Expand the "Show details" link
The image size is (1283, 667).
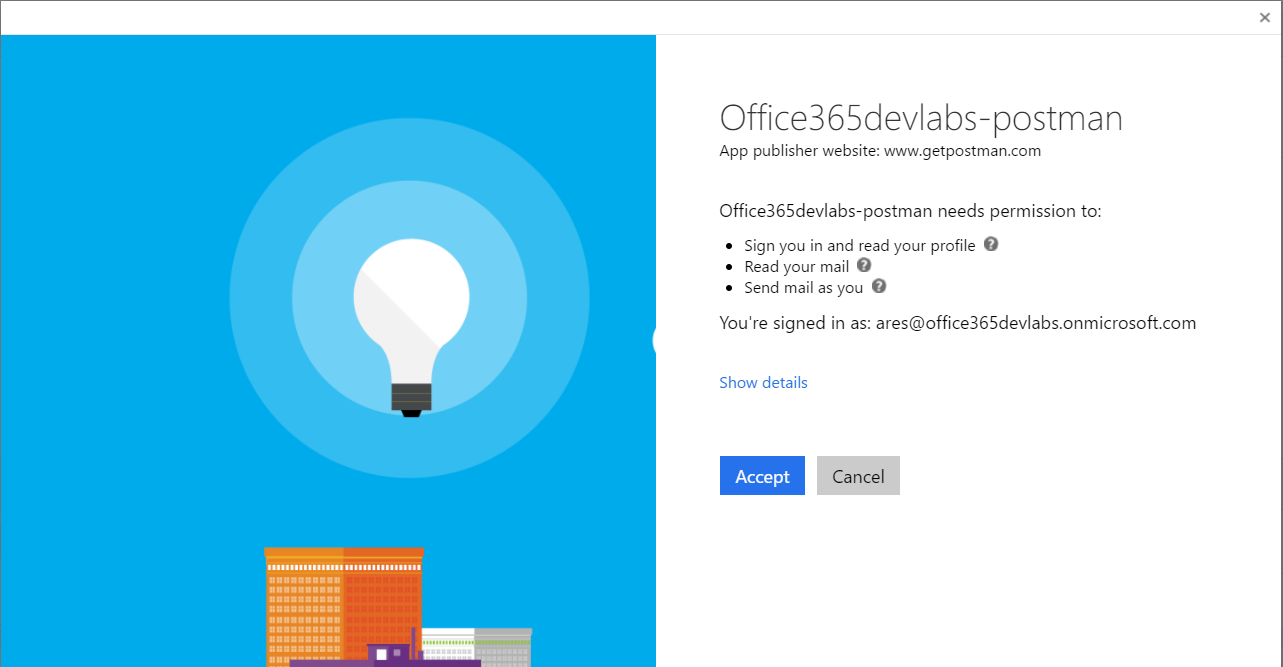click(763, 382)
